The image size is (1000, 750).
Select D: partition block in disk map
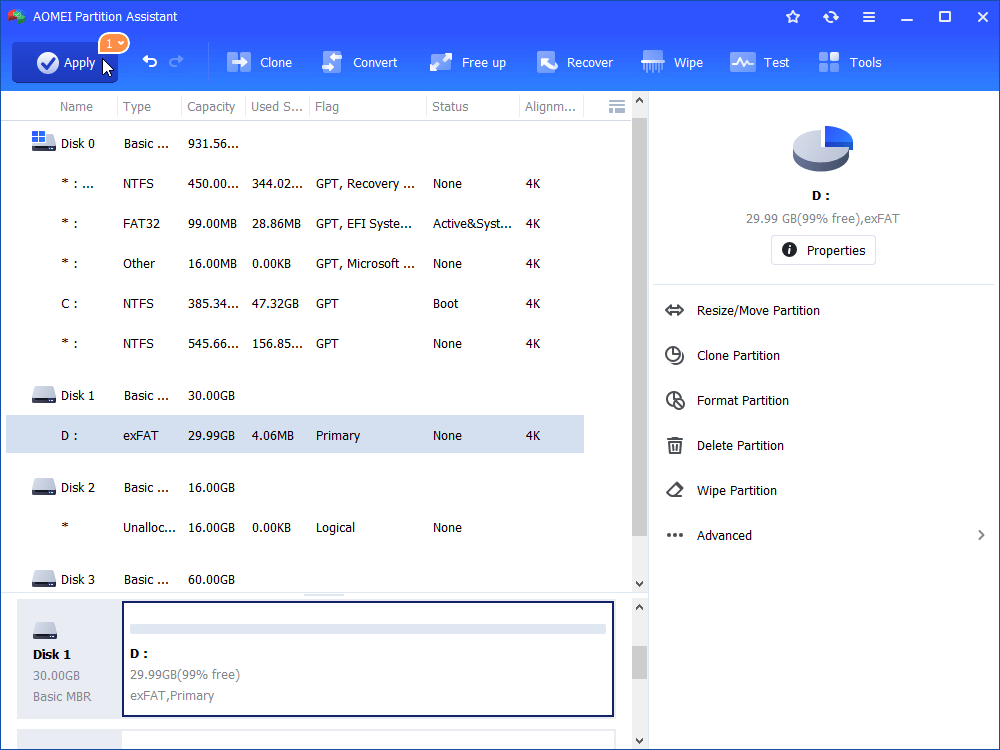[x=368, y=659]
